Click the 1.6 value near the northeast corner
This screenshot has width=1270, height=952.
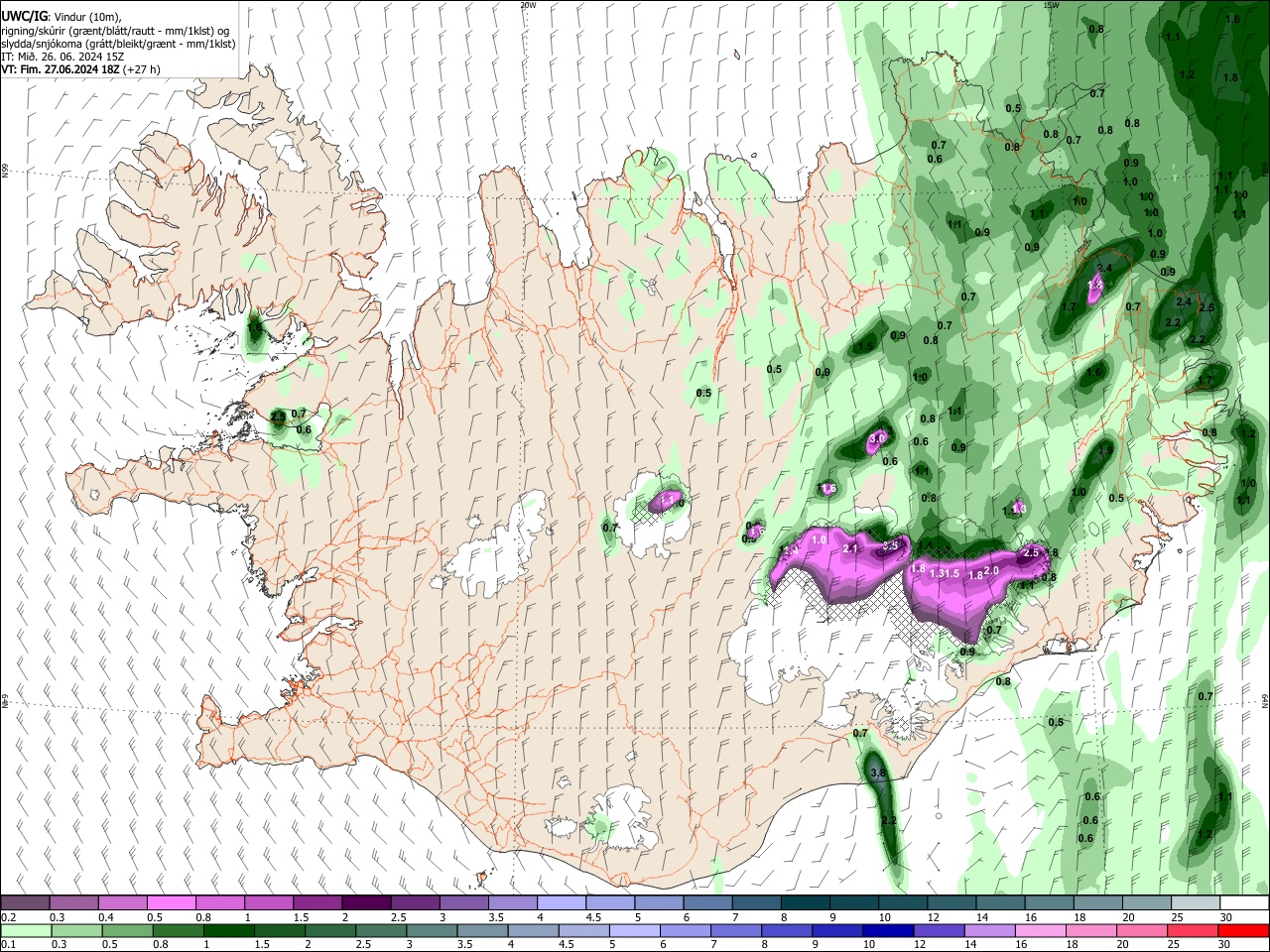[x=1232, y=20]
